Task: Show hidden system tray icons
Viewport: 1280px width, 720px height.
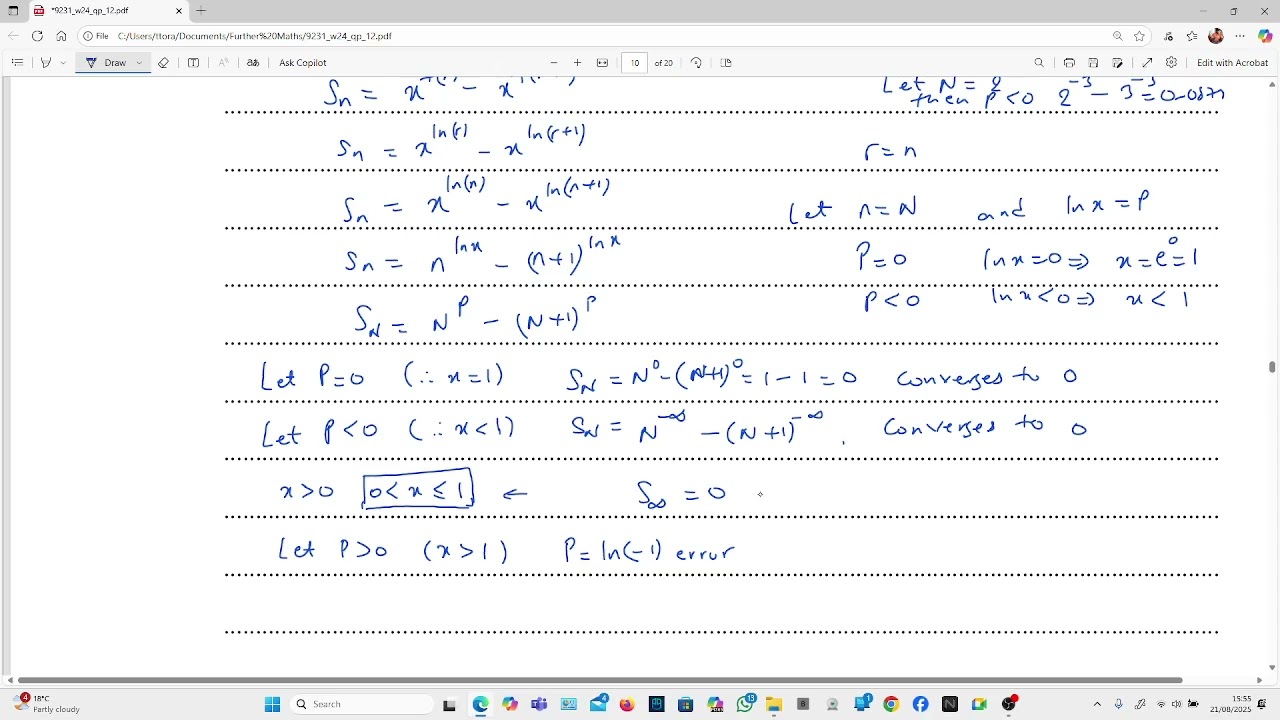Action: [x=1097, y=704]
